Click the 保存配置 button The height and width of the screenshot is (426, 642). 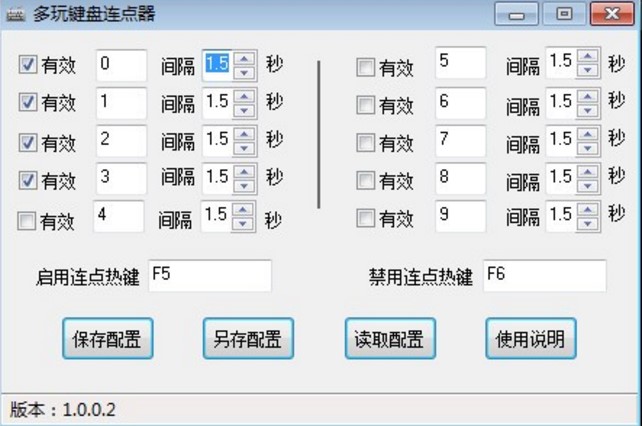[108, 339]
